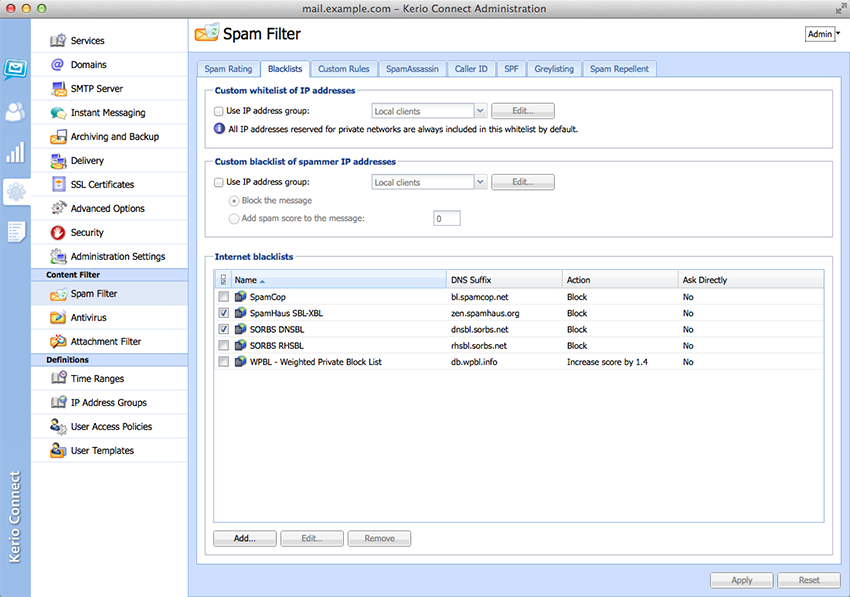Open SSL Certificates icon in sidebar
This screenshot has height=597, width=850.
click(x=58, y=185)
